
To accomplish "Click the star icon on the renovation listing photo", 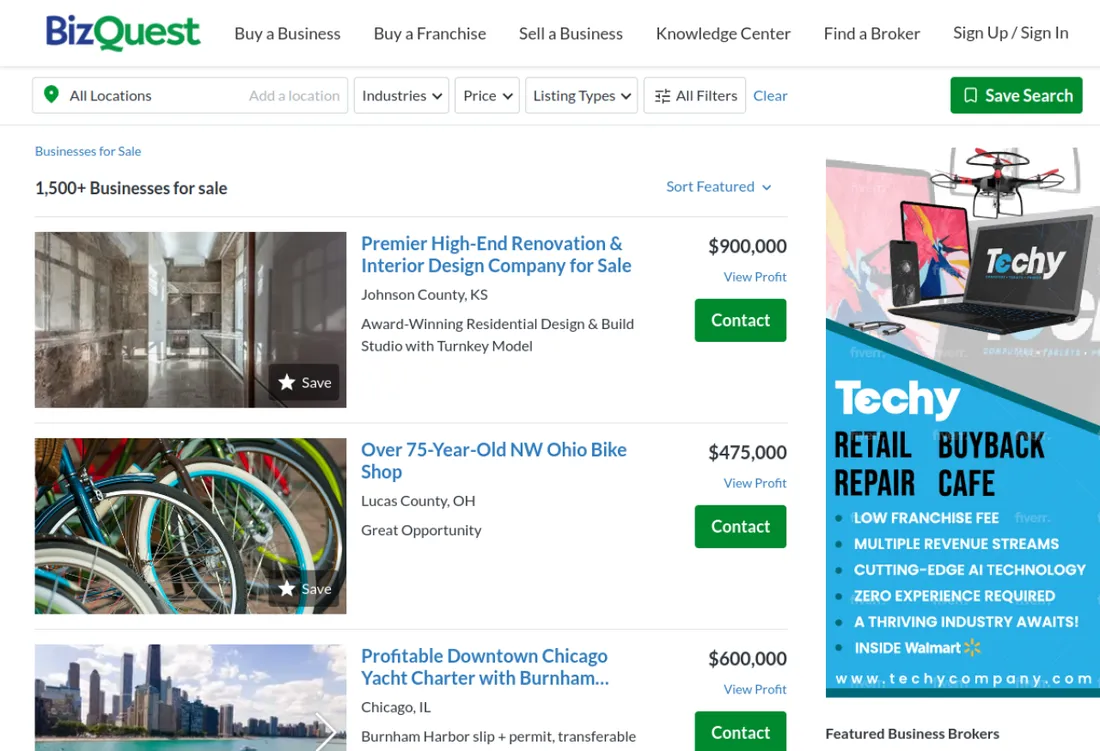I will pos(286,382).
